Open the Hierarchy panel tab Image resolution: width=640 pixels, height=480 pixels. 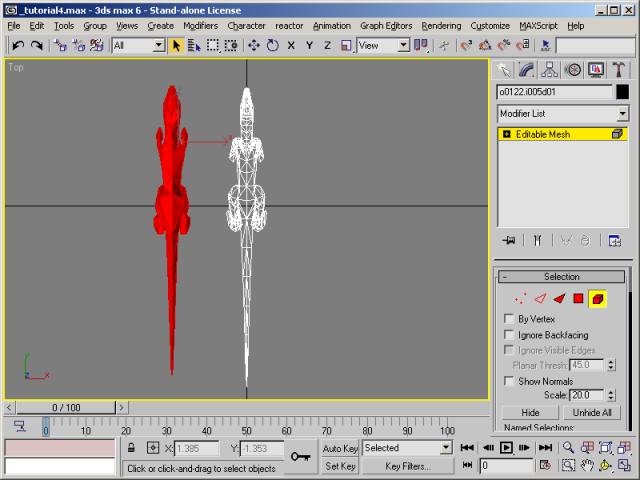pyautogui.click(x=549, y=69)
